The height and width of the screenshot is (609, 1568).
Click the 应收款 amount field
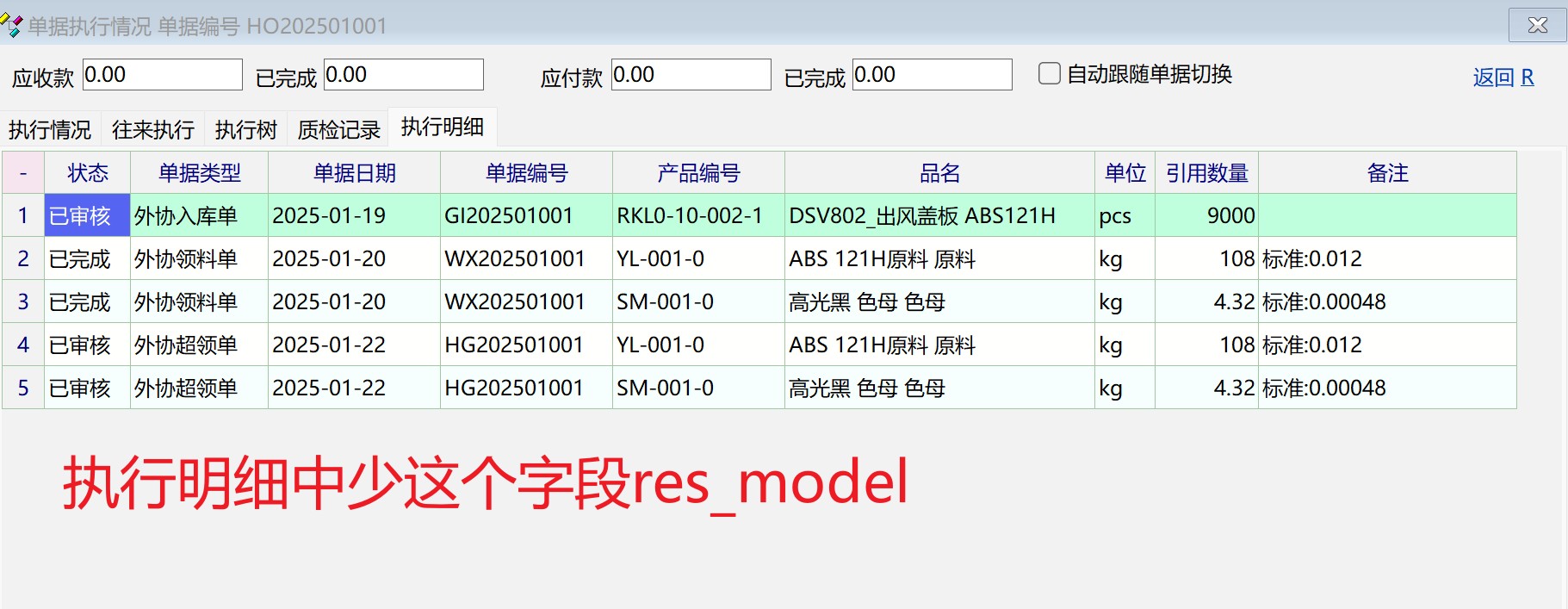(162, 75)
